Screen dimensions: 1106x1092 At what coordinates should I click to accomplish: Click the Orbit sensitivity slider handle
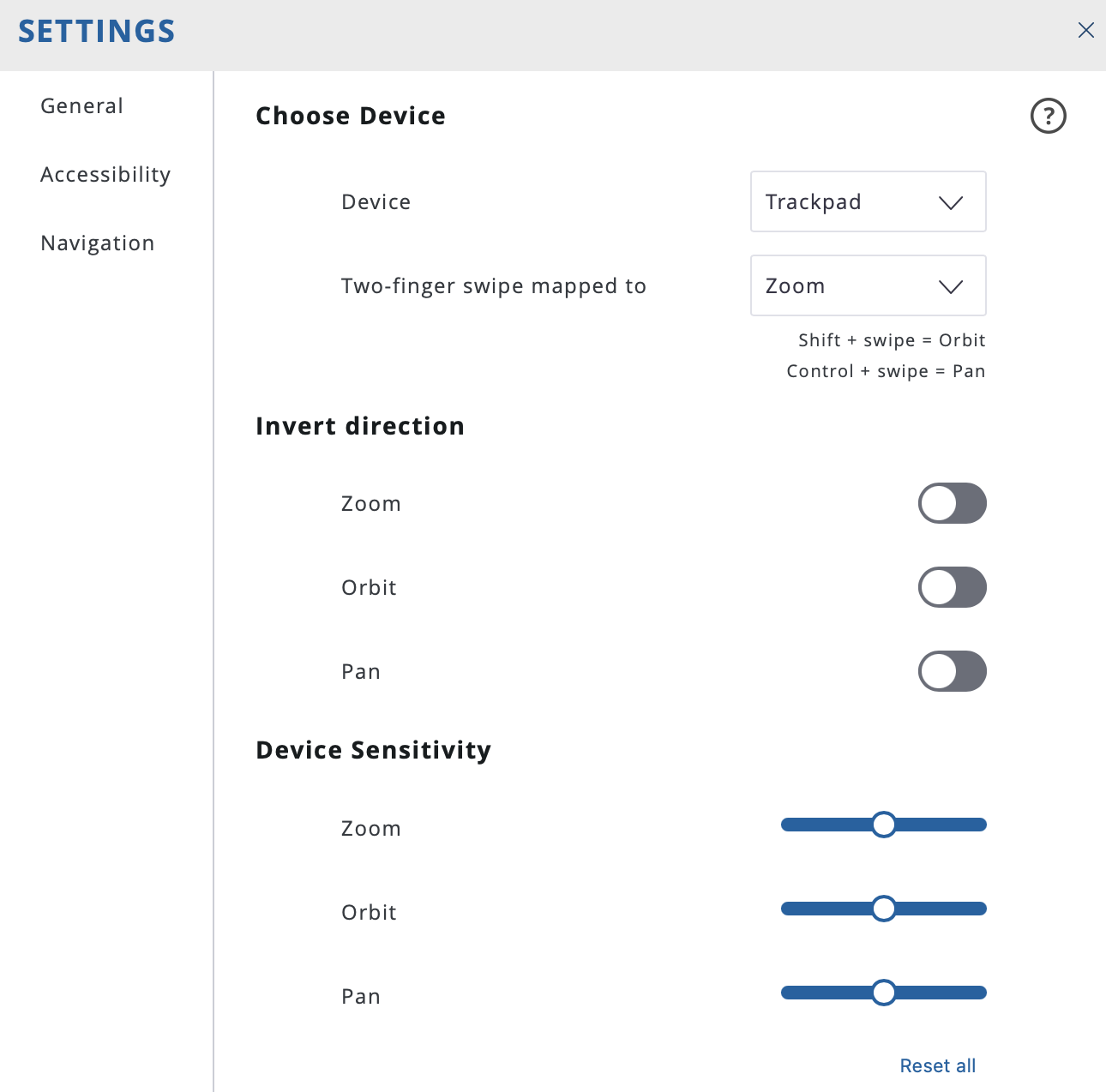[884, 909]
